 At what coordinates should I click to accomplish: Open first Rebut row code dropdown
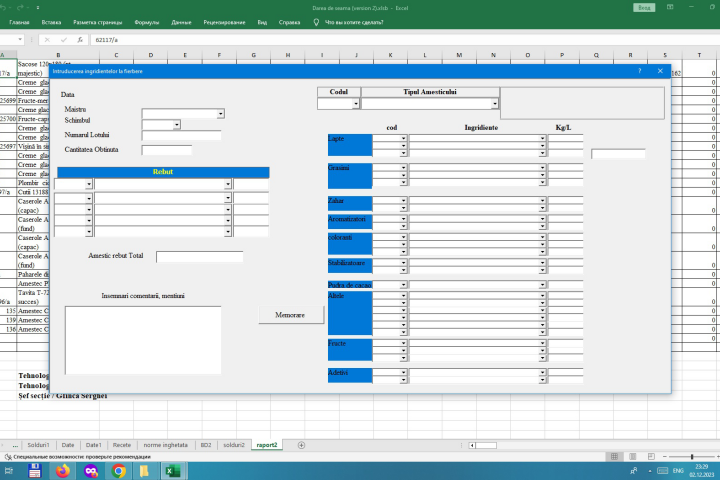coord(89,184)
